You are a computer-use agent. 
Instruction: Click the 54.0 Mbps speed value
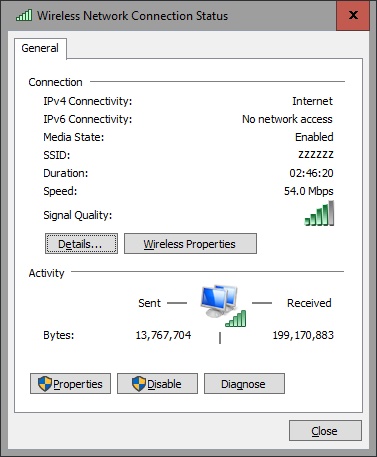309,191
